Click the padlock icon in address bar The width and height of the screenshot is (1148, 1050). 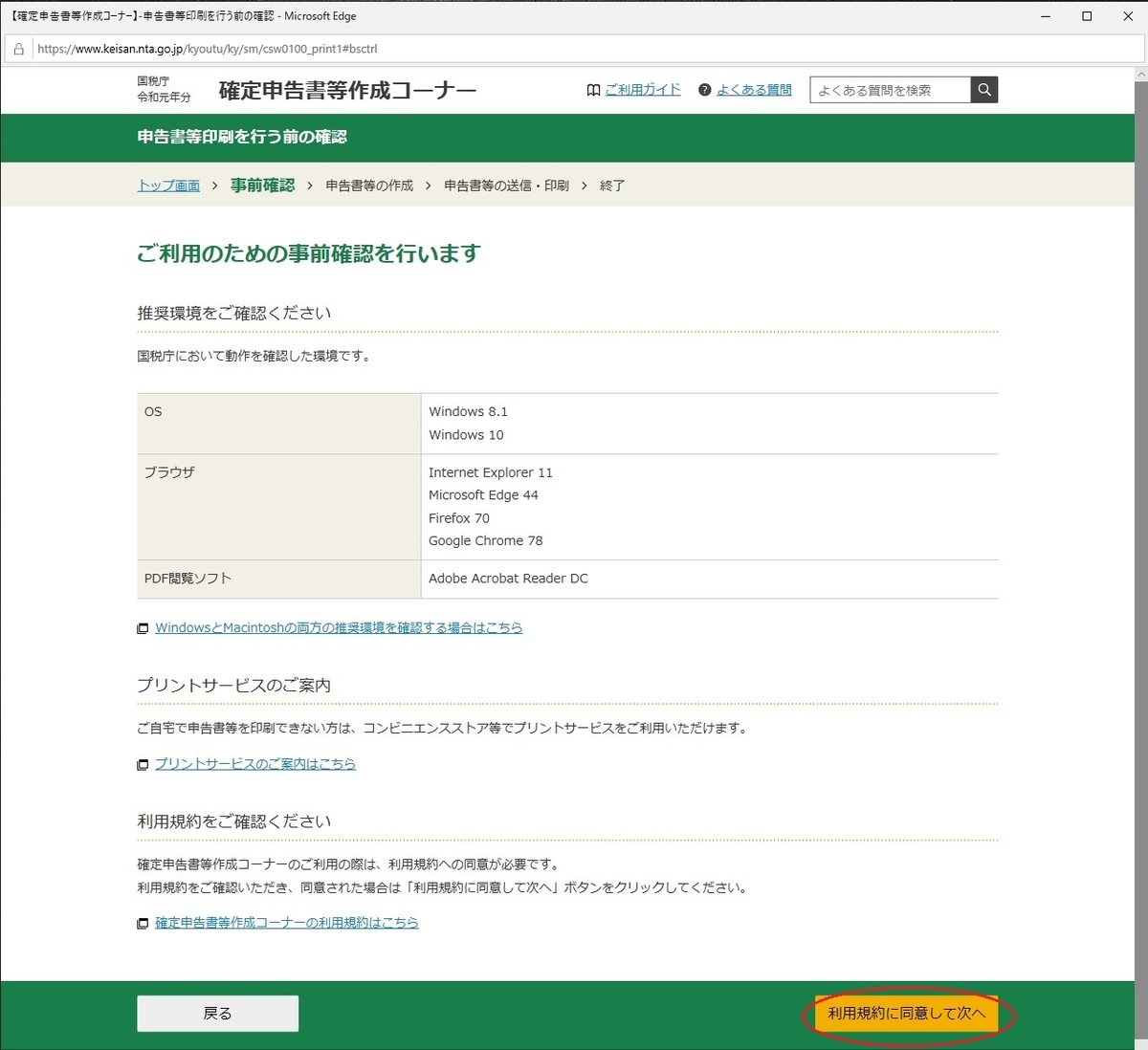(18, 49)
